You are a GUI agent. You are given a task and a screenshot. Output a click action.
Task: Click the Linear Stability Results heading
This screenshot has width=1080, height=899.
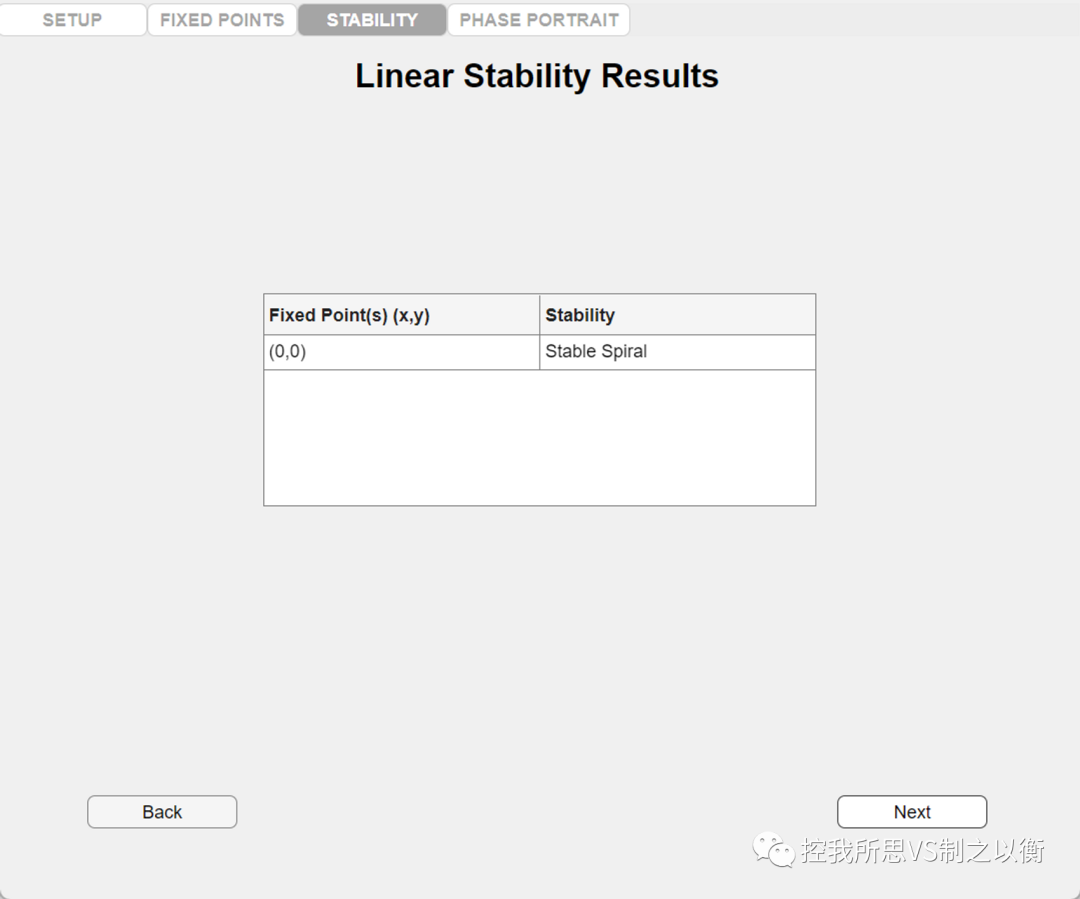coord(537,77)
